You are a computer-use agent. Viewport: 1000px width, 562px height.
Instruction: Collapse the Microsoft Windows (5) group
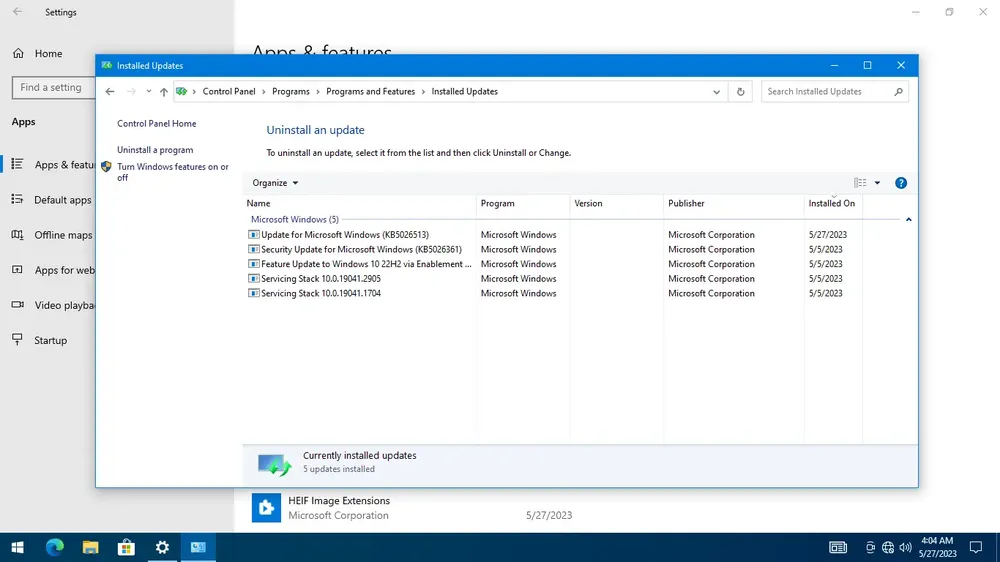point(908,219)
